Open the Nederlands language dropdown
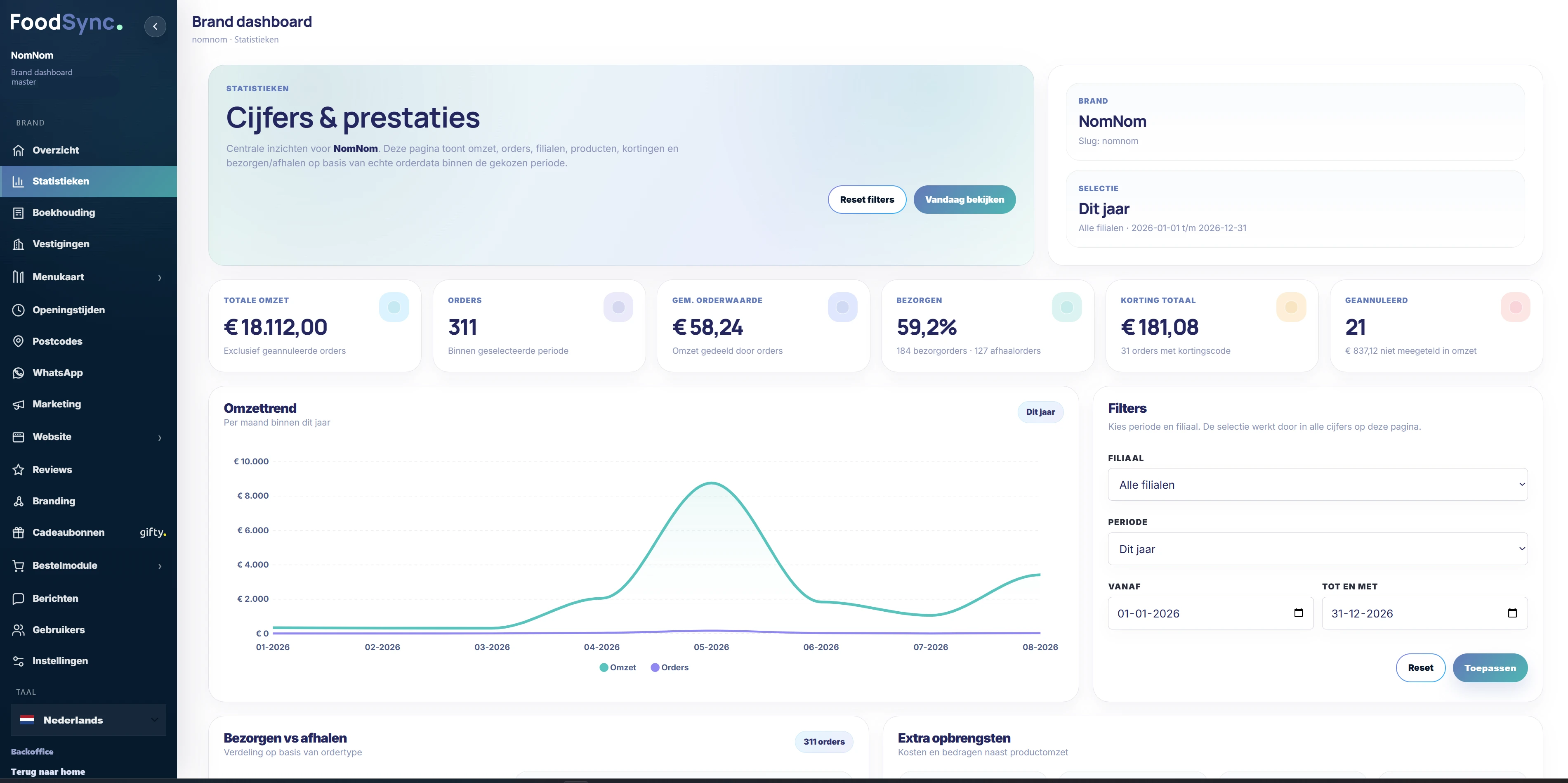 (88, 720)
